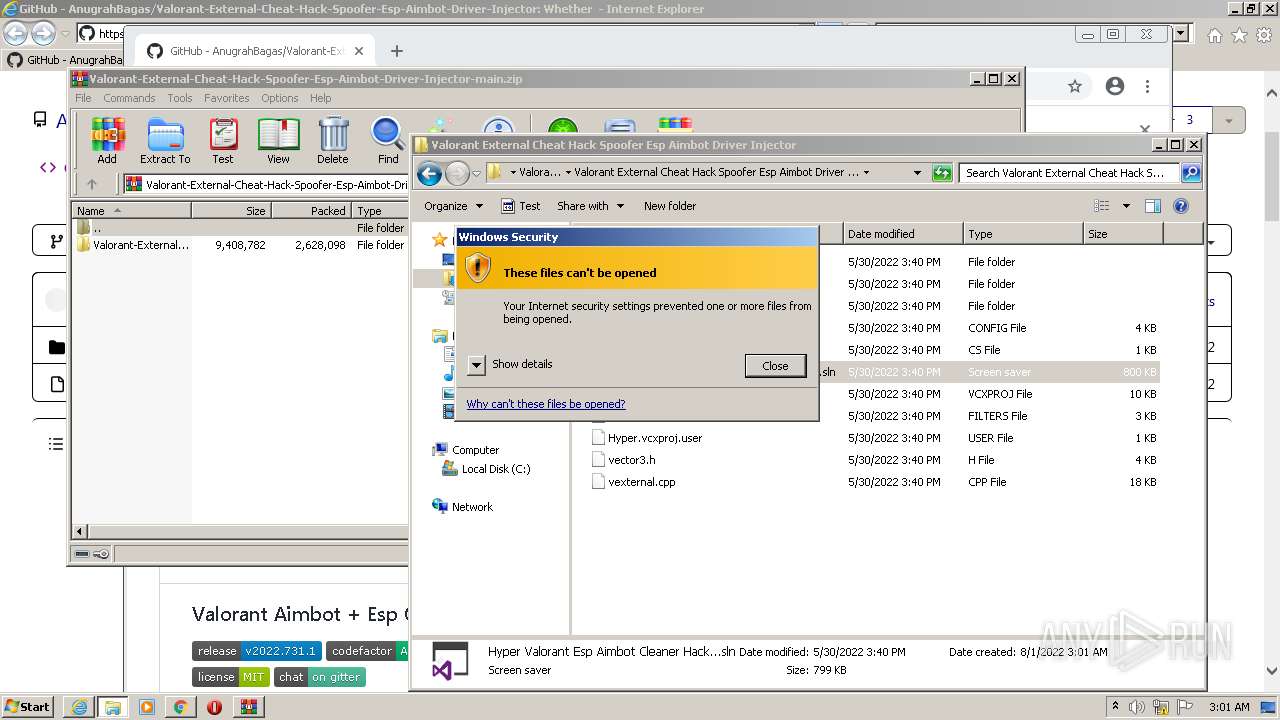Click Explorer Forward navigation button
Image resolution: width=1280 pixels, height=720 pixels.
point(457,173)
